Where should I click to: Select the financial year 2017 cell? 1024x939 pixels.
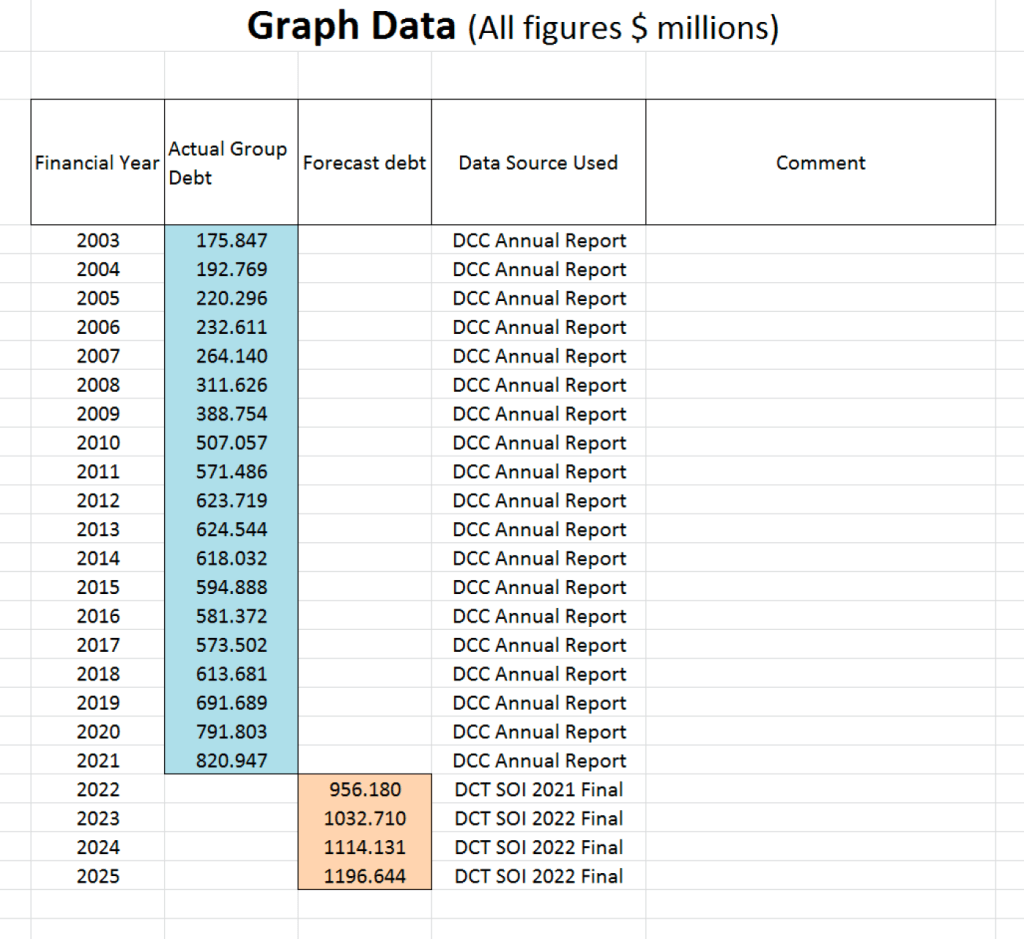click(97, 645)
